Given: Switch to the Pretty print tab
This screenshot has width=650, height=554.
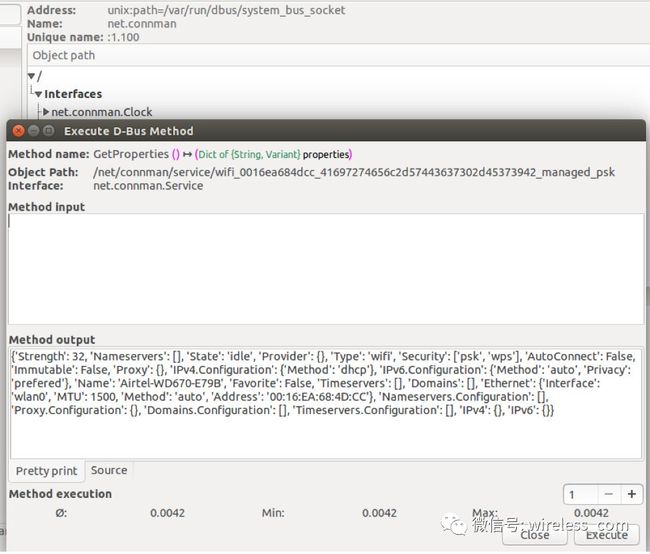Looking at the screenshot, I should (46, 471).
